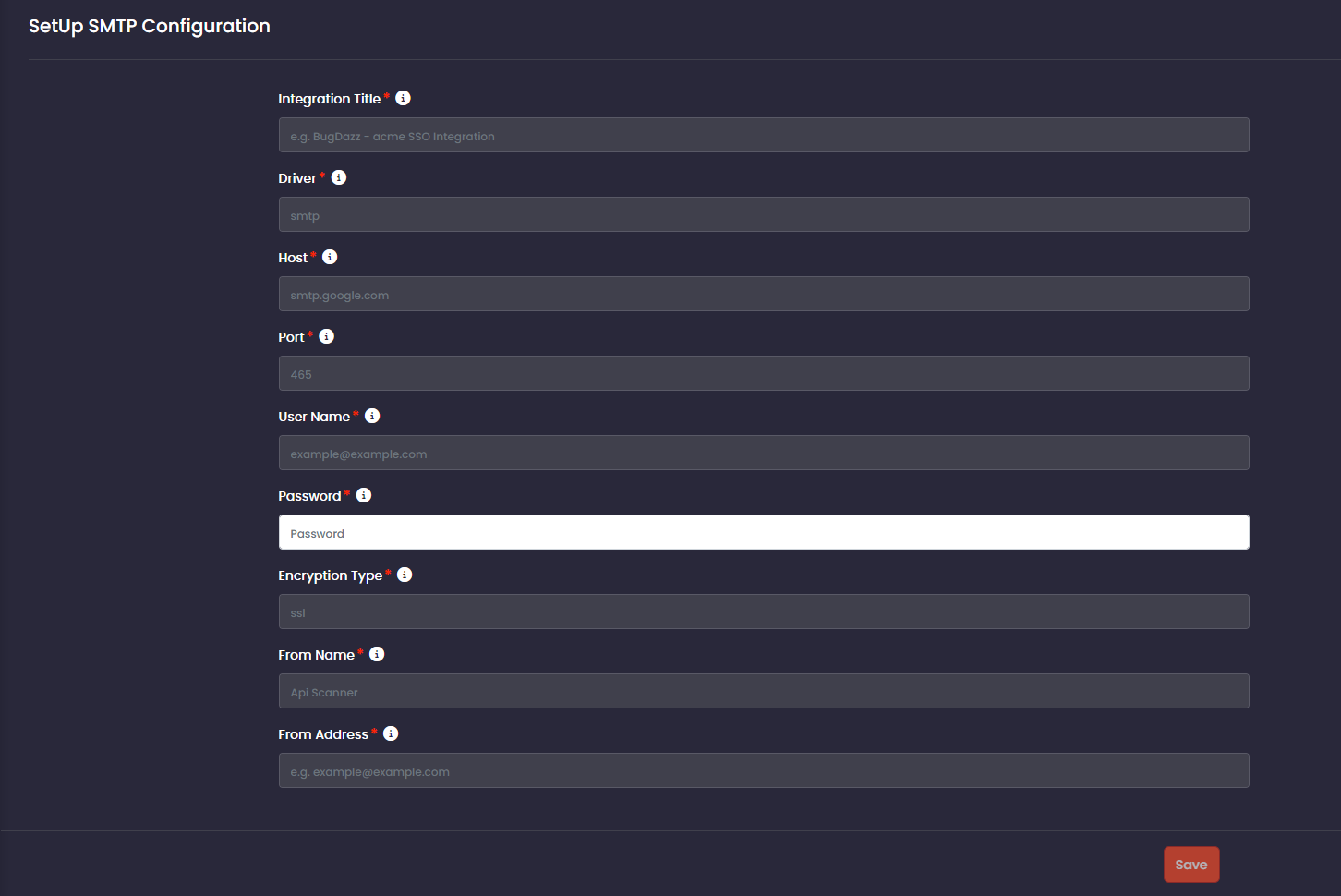
Task: Click the SetUp SMTP Configuration heading
Action: coord(150,26)
